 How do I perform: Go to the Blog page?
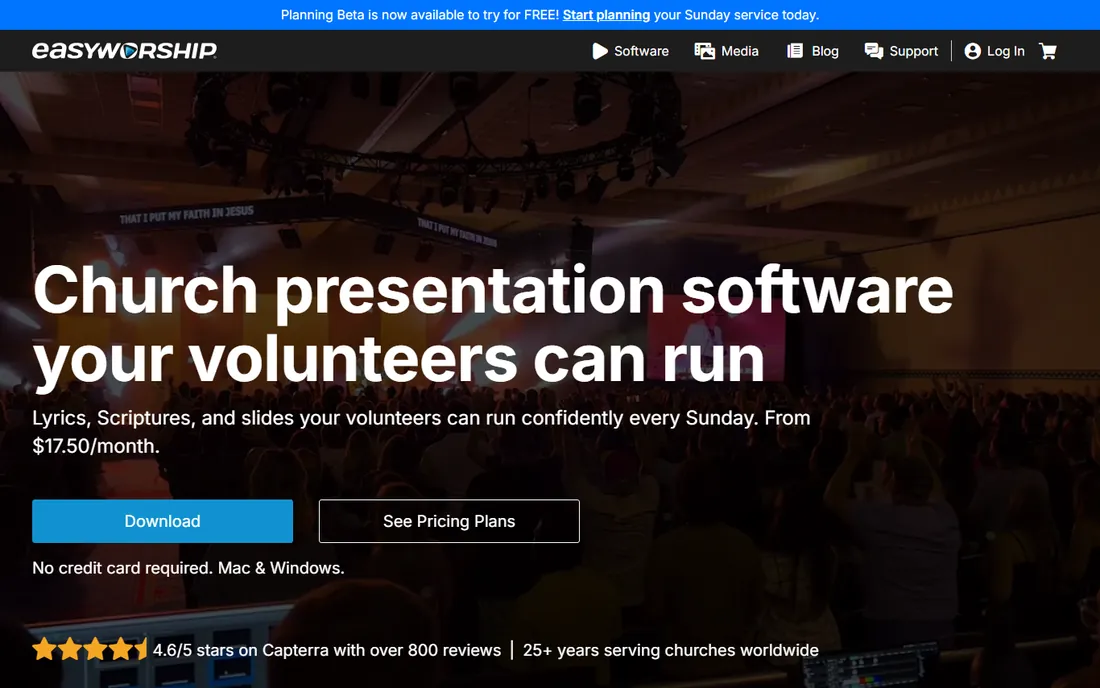[813, 51]
